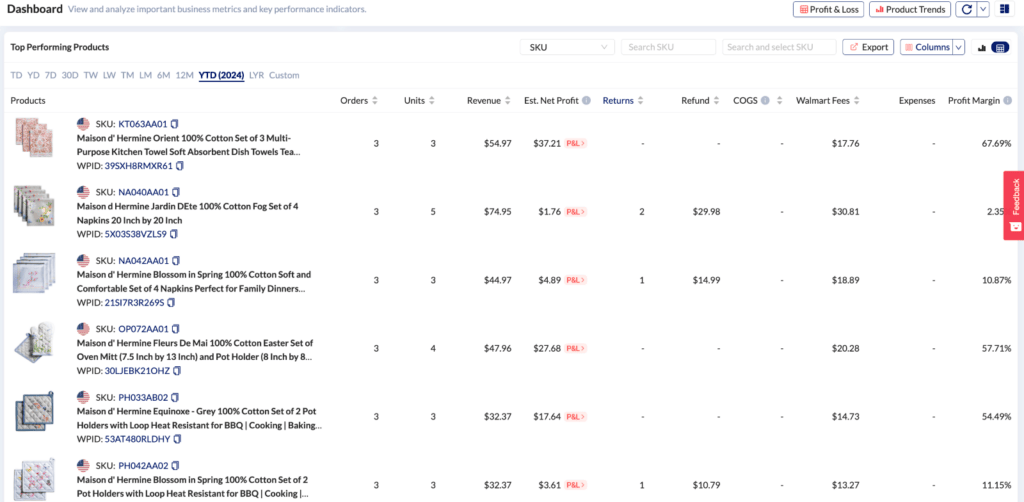Sort by the Returns column arrows
This screenshot has height=502, width=1024.
pos(640,101)
